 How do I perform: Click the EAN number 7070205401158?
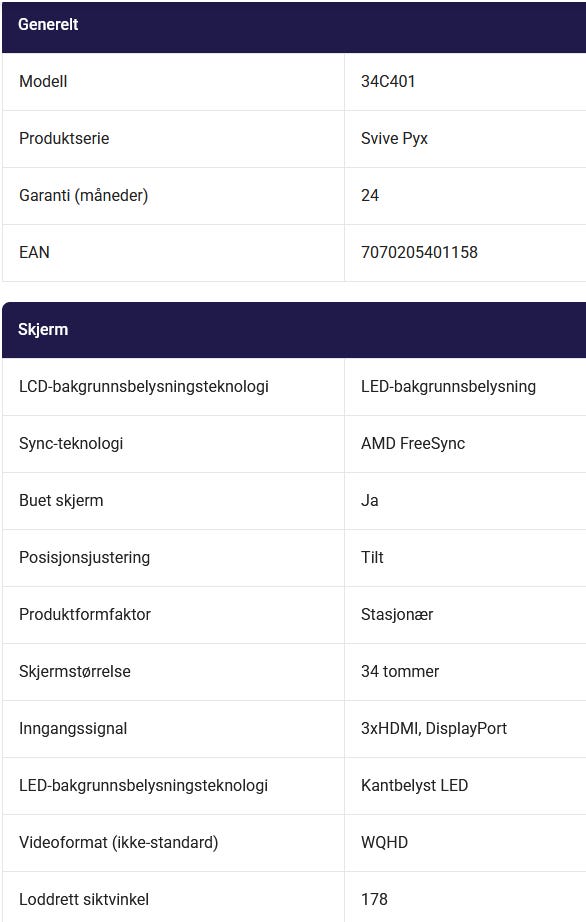click(419, 252)
